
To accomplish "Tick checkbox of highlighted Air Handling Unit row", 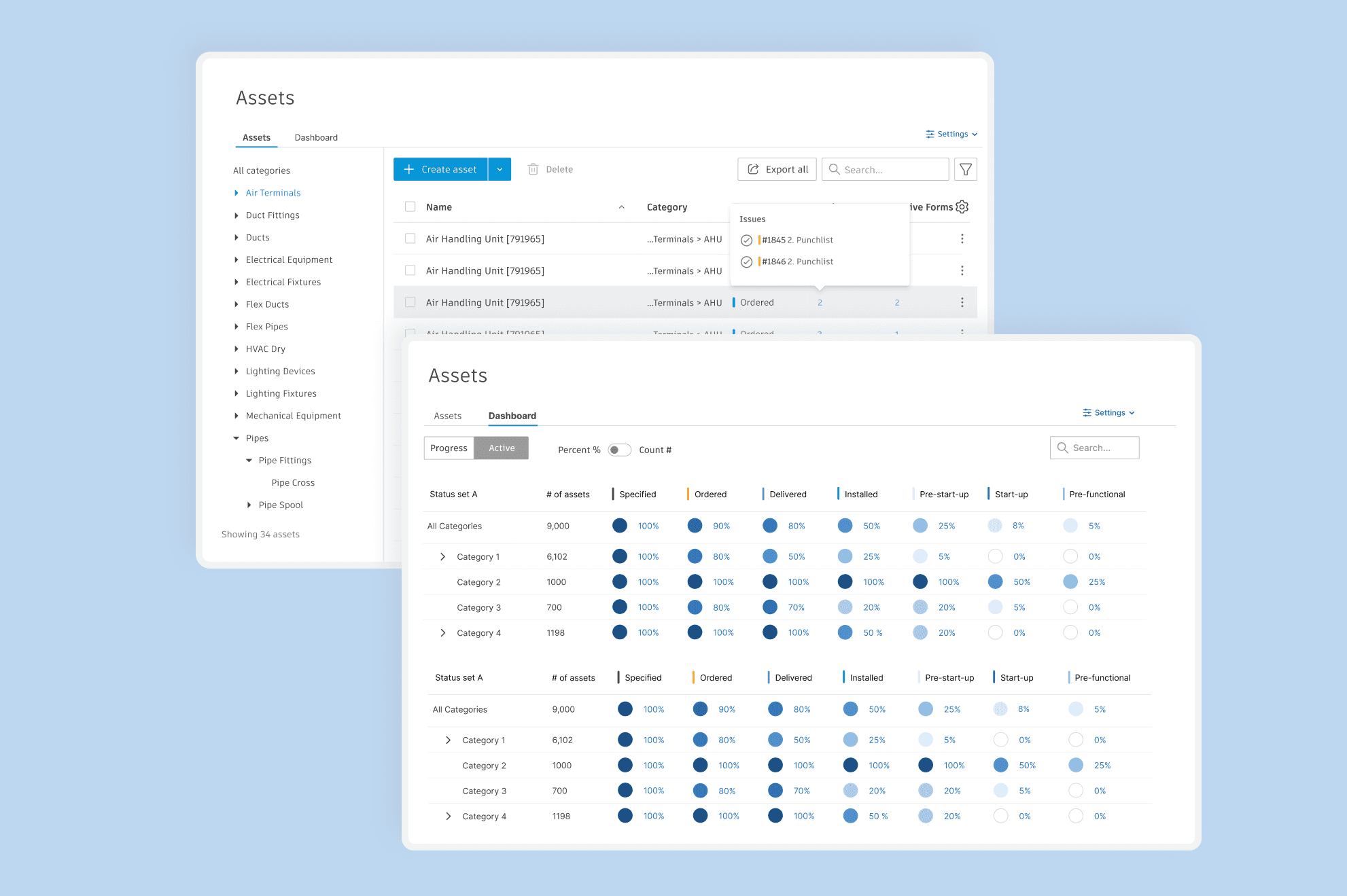I will click(x=410, y=302).
